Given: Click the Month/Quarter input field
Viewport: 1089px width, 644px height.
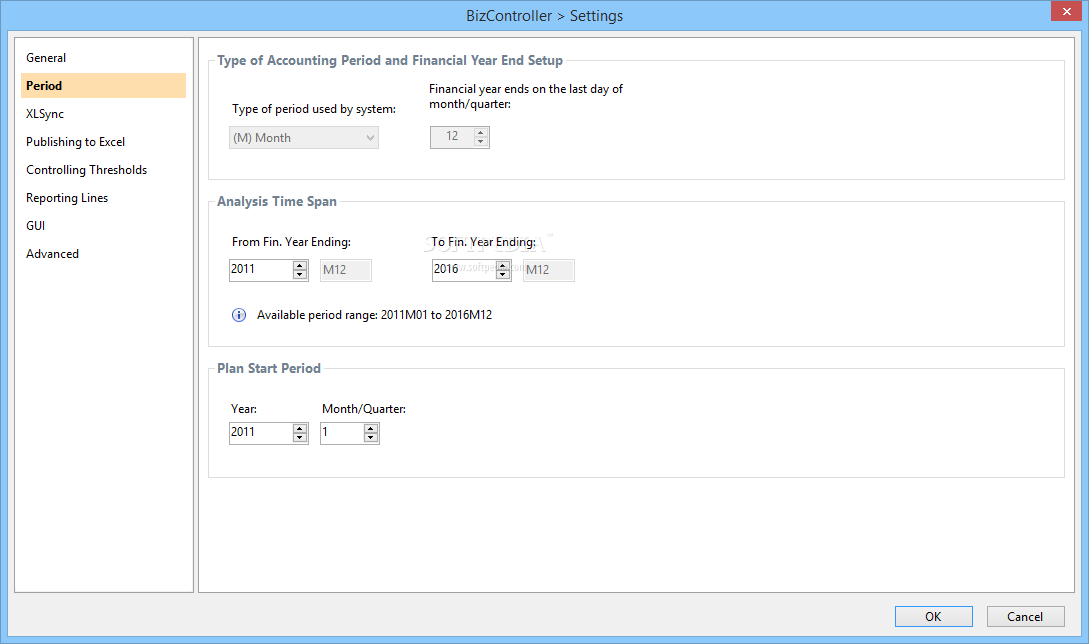Looking at the screenshot, I should (x=342, y=433).
